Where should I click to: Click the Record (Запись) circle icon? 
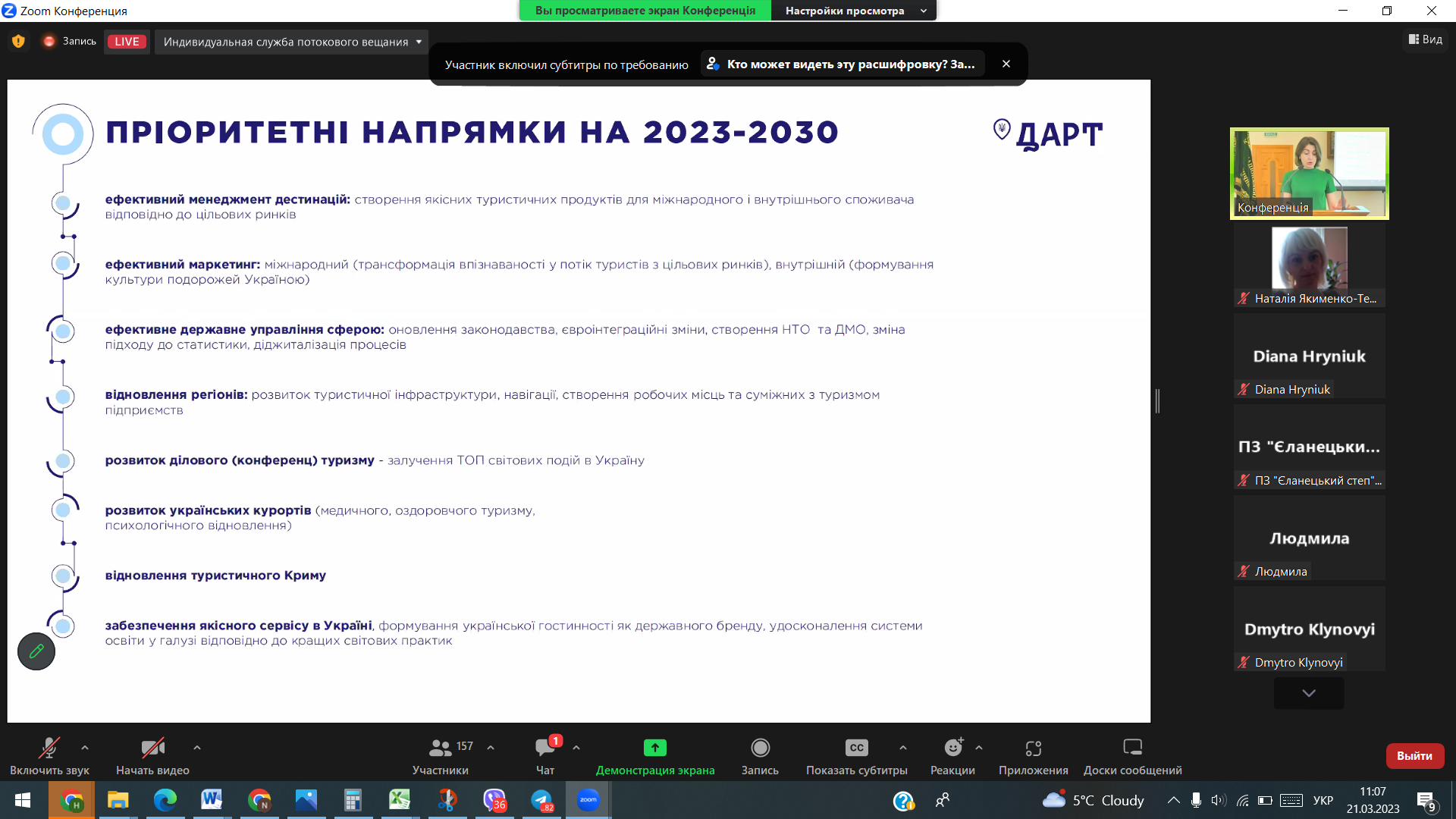pyautogui.click(x=760, y=748)
